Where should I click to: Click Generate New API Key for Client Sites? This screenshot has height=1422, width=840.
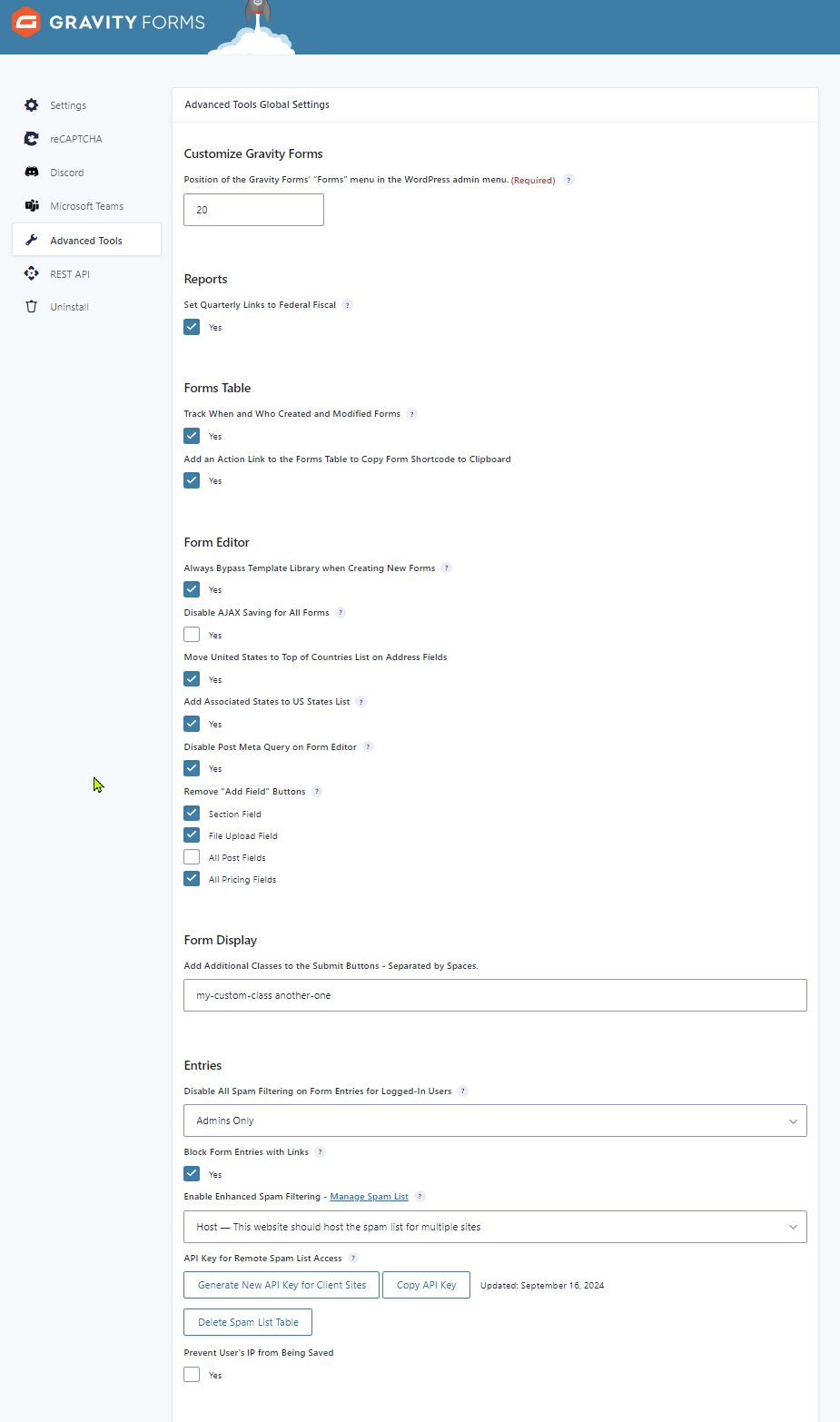coord(282,1285)
